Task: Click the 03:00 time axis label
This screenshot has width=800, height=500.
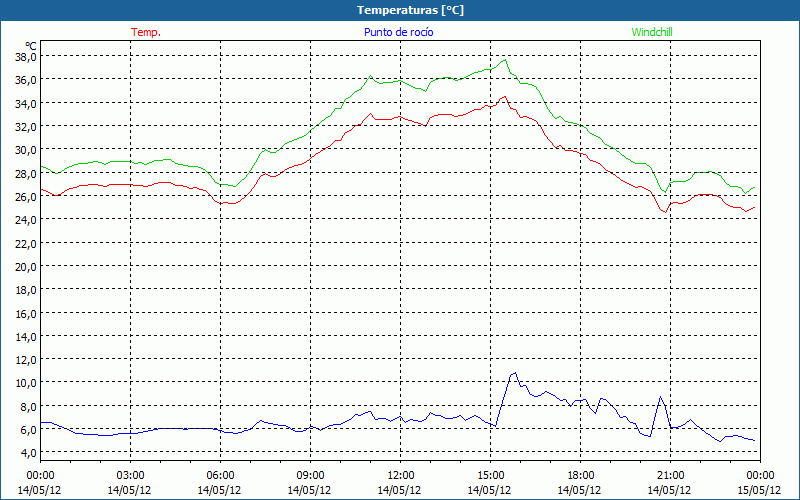Action: (130, 476)
